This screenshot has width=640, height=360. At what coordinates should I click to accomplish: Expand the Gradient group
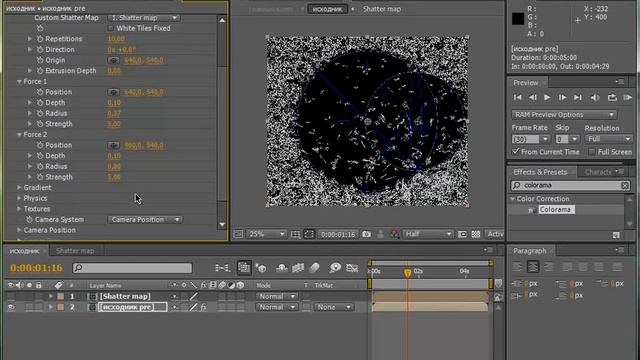tap(19, 188)
